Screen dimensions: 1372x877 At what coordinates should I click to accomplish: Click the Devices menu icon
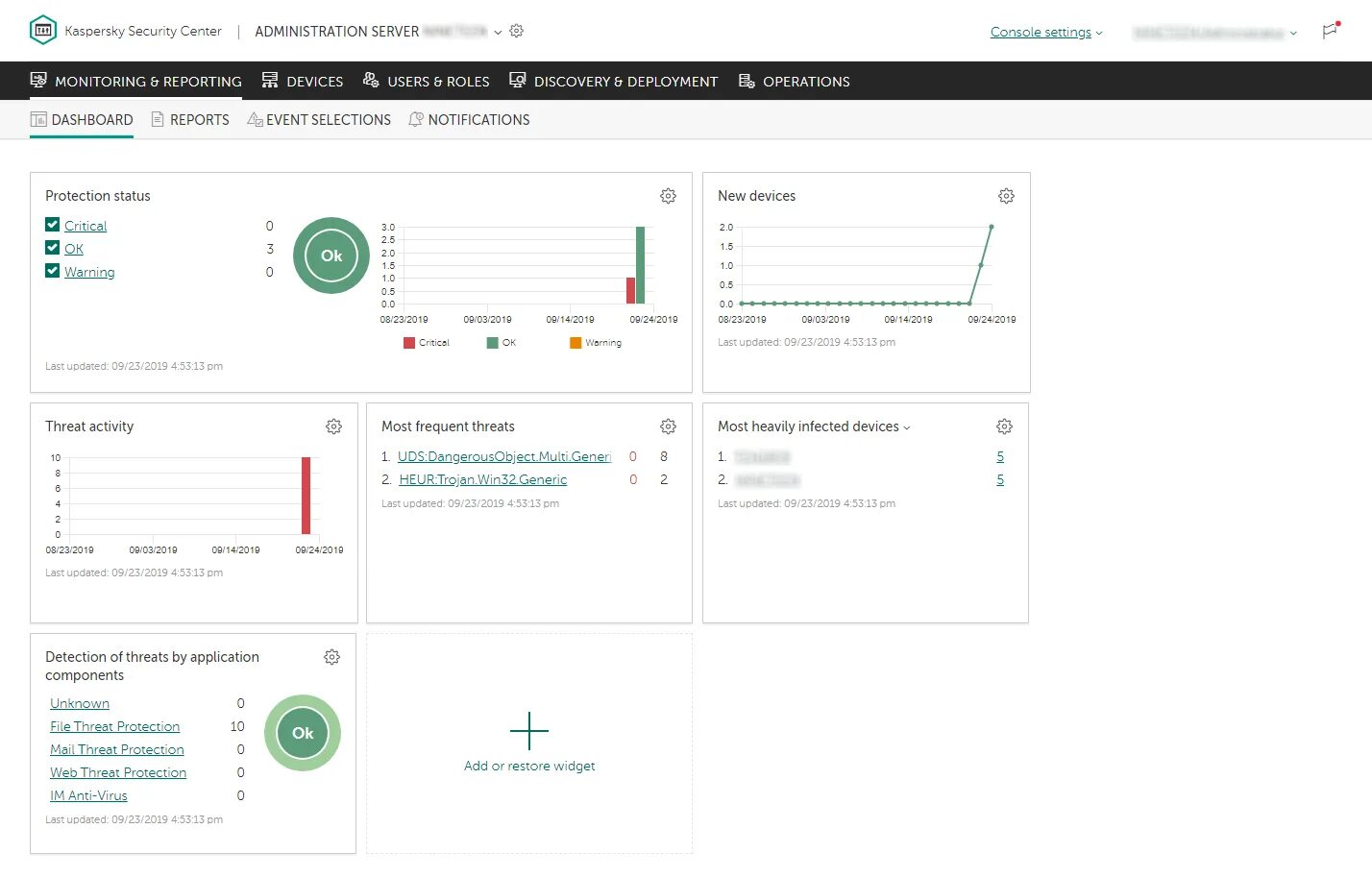click(270, 80)
